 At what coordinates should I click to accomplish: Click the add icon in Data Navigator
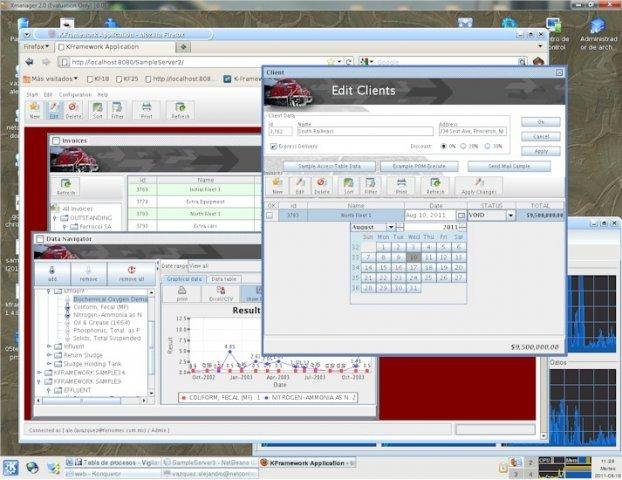pyautogui.click(x=52, y=272)
